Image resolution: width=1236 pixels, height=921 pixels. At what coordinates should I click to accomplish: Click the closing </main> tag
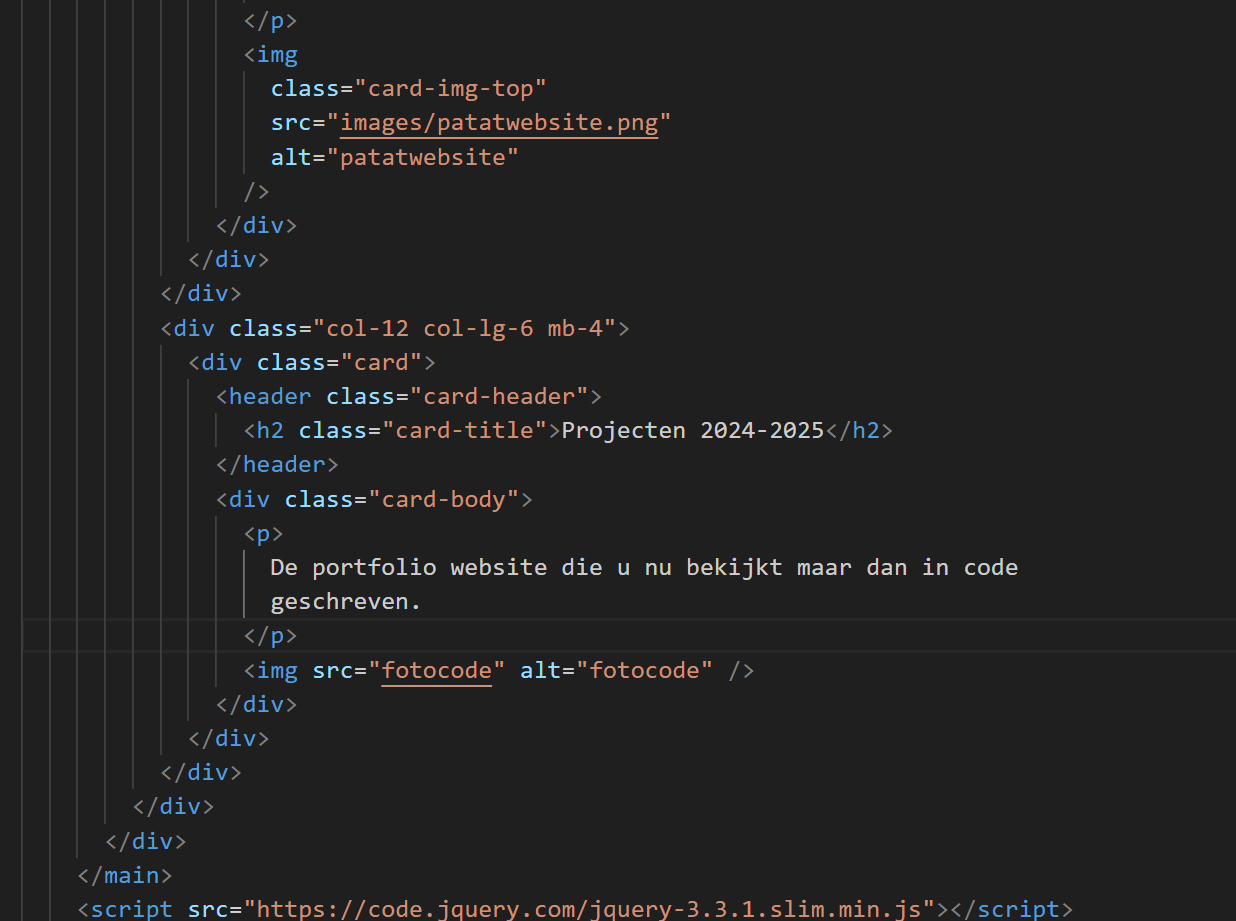126,875
